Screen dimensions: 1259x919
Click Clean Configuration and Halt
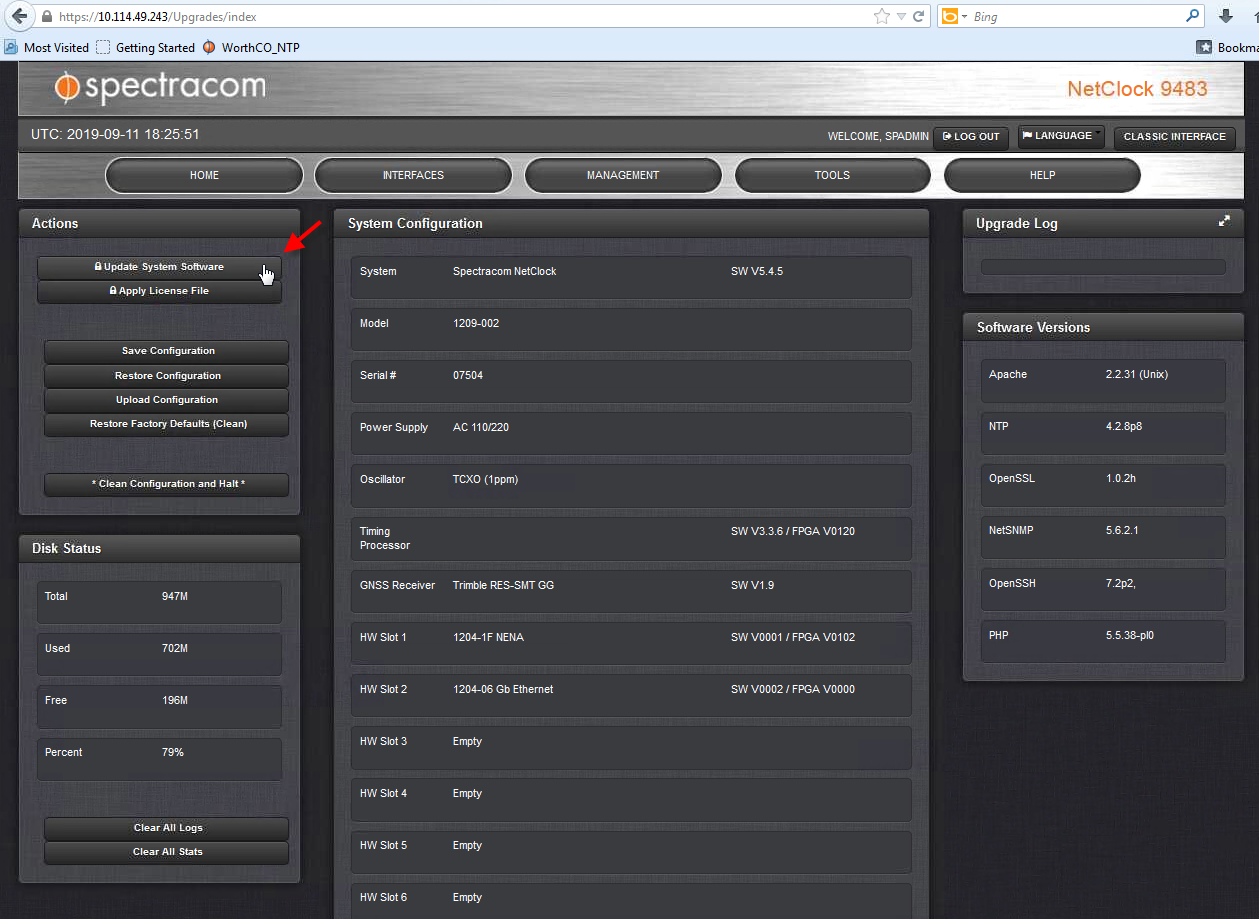tap(167, 484)
